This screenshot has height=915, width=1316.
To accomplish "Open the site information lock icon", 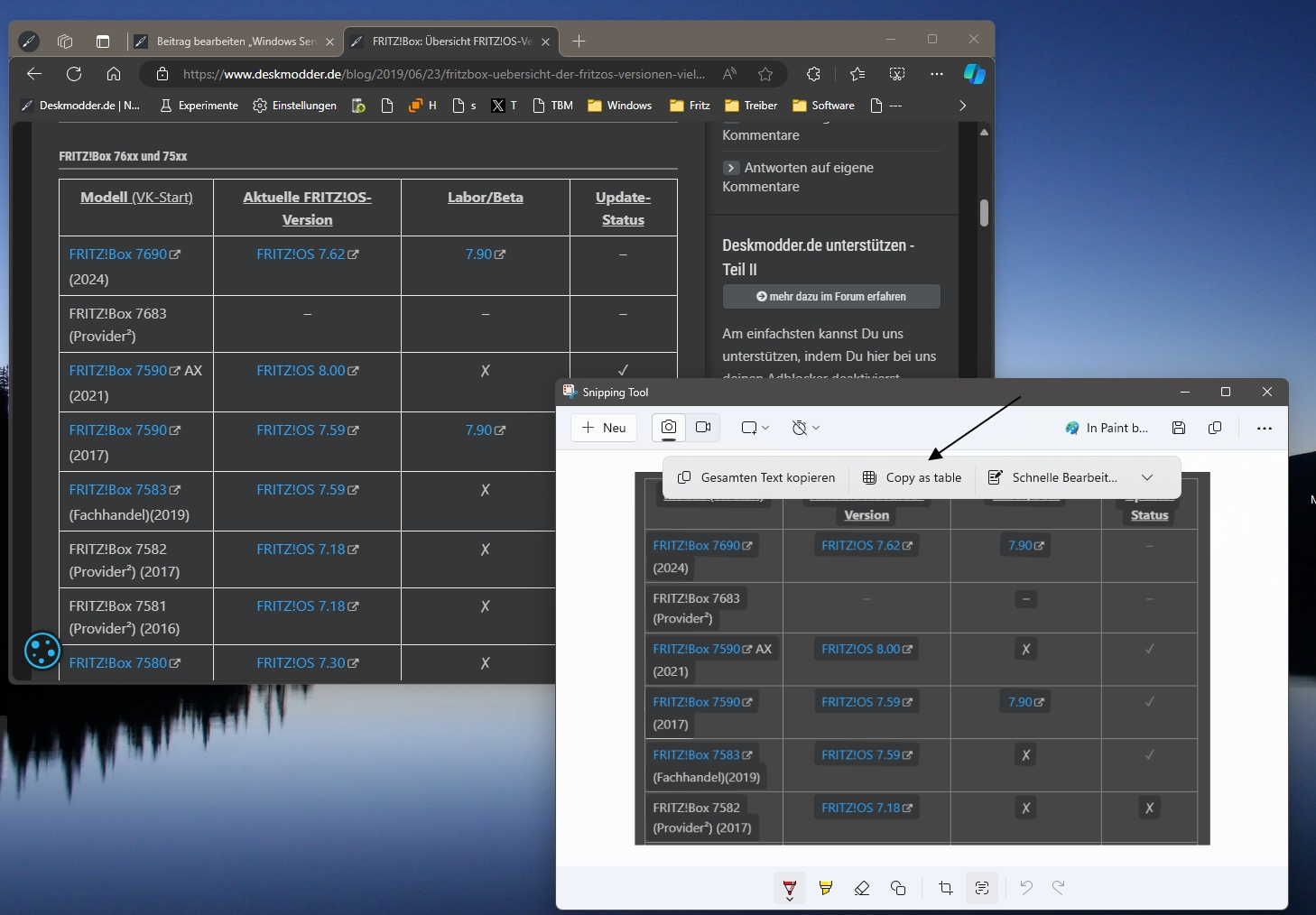I will (x=162, y=74).
